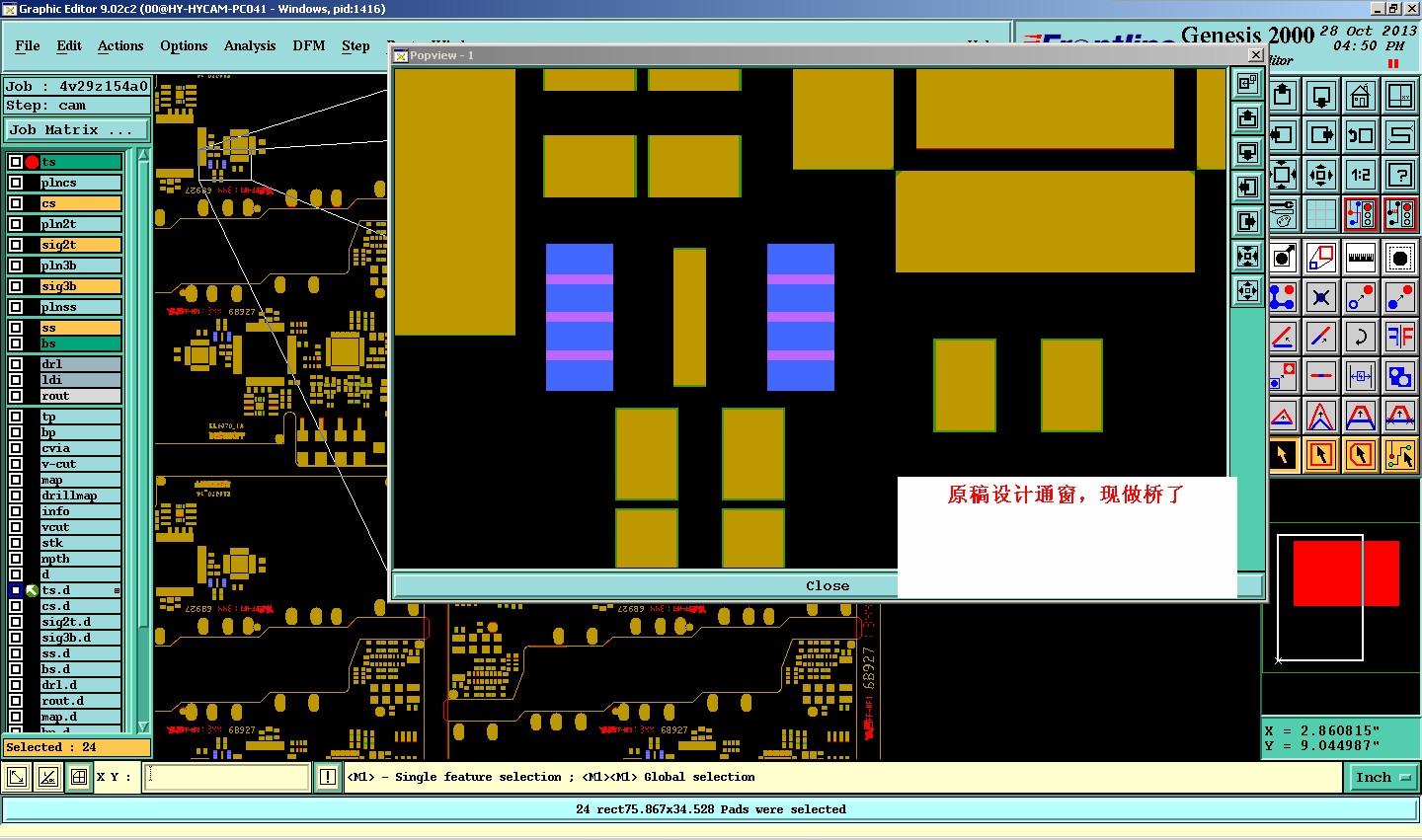Select the mpth layer row
This screenshot has width=1422, height=840.
[x=81, y=559]
